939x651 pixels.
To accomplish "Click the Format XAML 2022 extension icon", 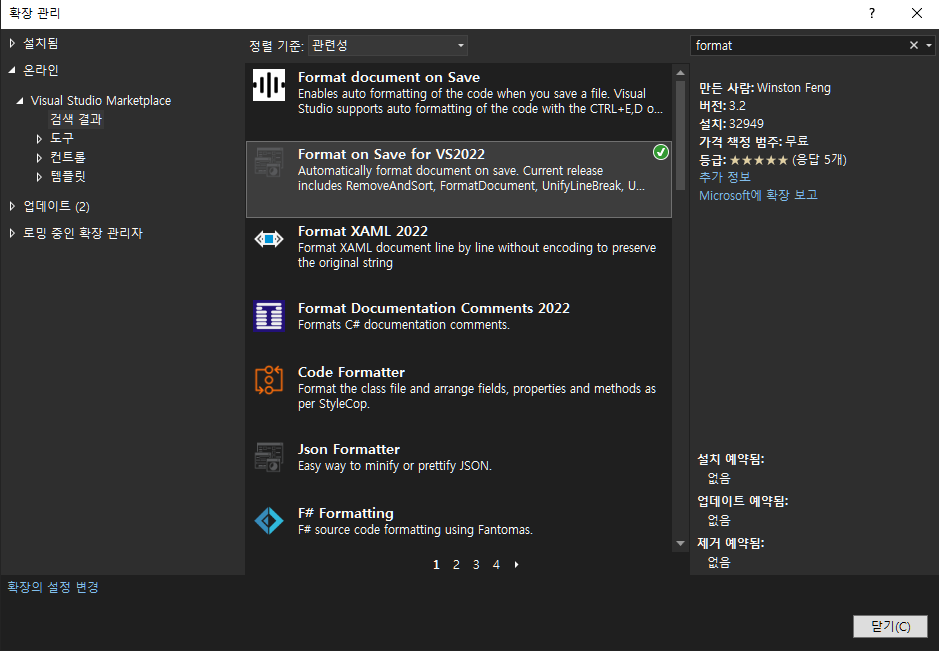I will 269,239.
